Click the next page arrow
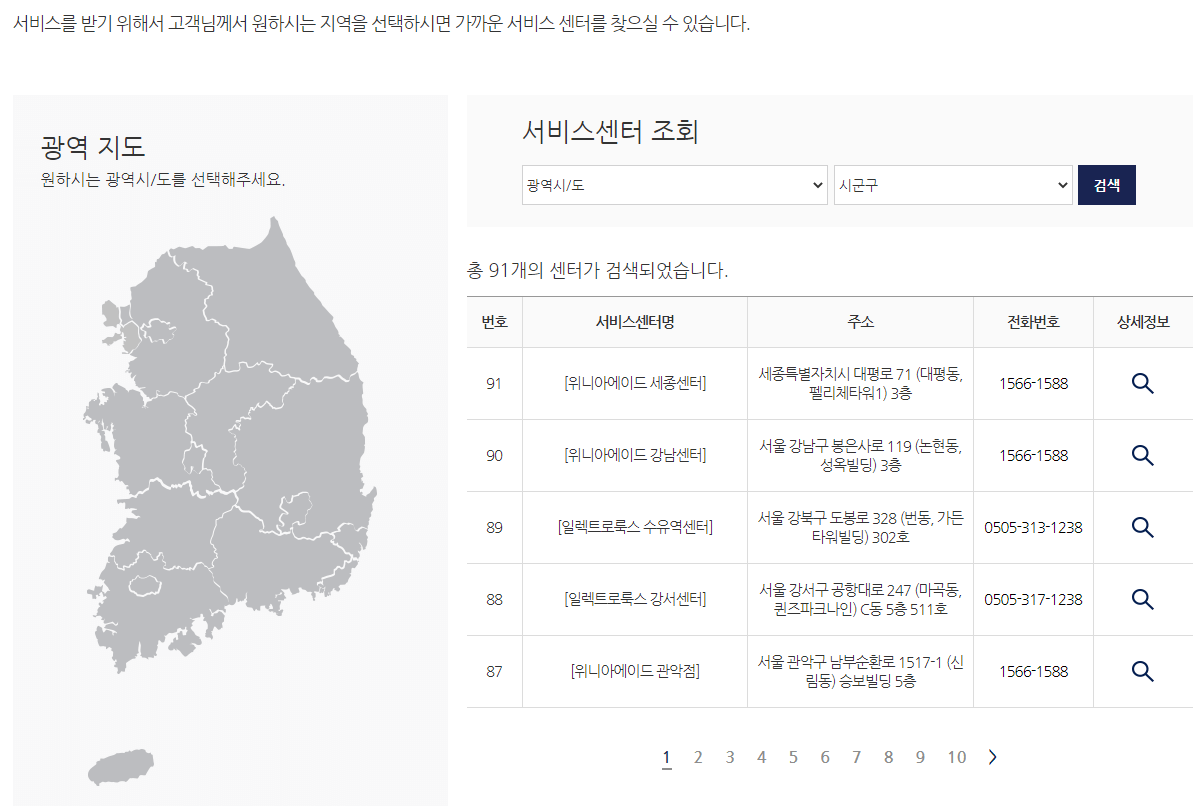This screenshot has height=806, width=1198. pyautogui.click(x=992, y=757)
